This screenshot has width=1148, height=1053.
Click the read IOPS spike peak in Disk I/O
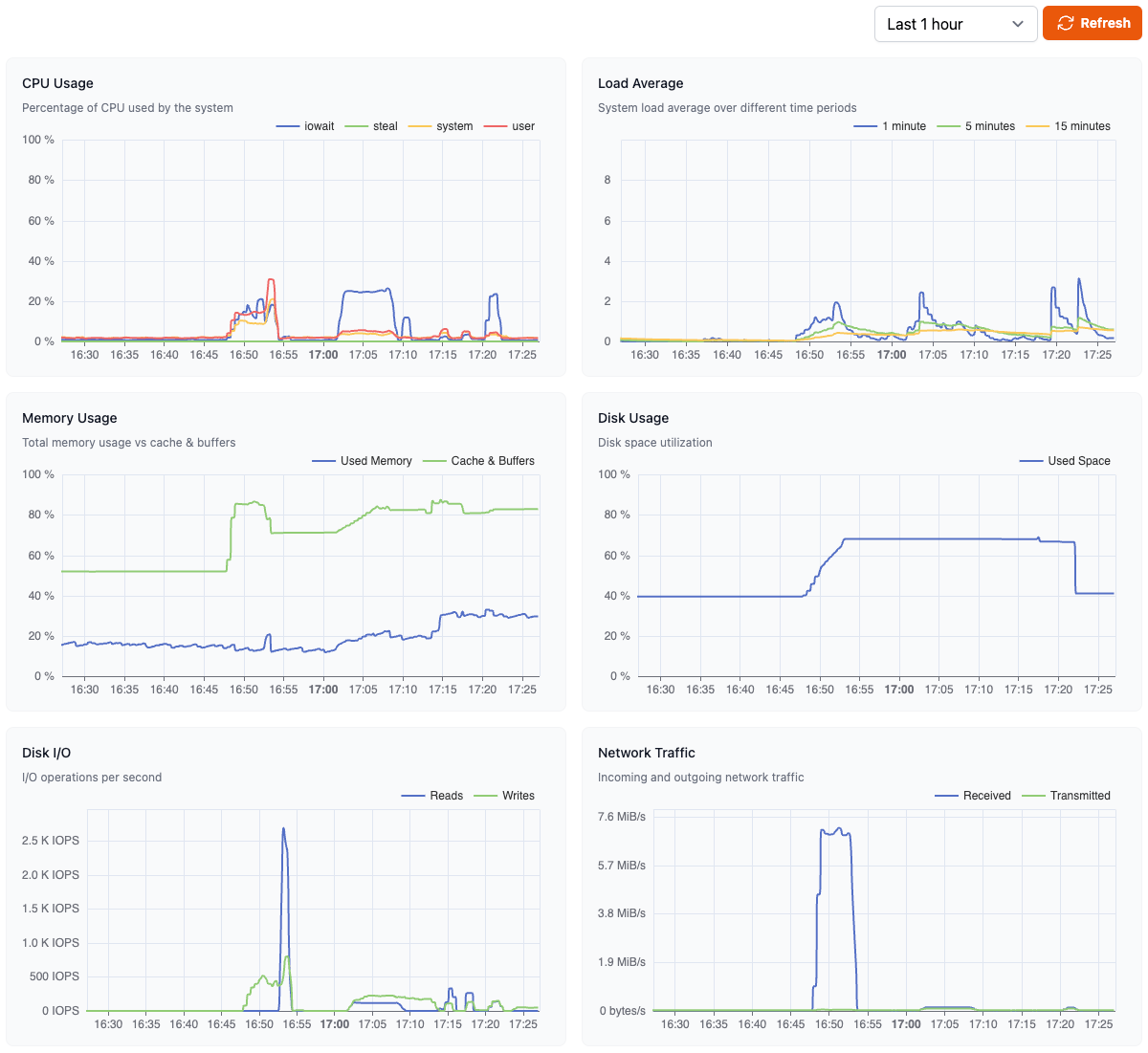click(283, 829)
